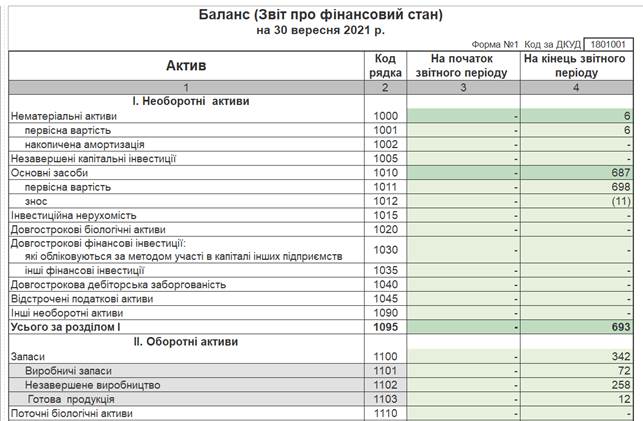
Task: Select the 'На початок звітного періоду' header
Action: (462, 66)
